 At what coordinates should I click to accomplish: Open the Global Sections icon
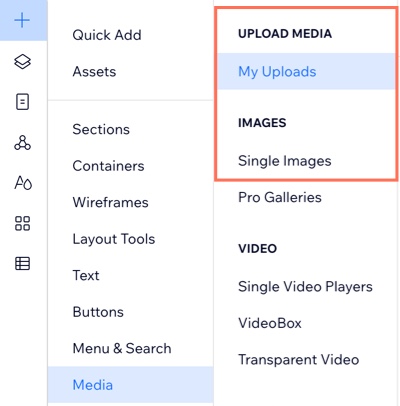click(x=22, y=143)
